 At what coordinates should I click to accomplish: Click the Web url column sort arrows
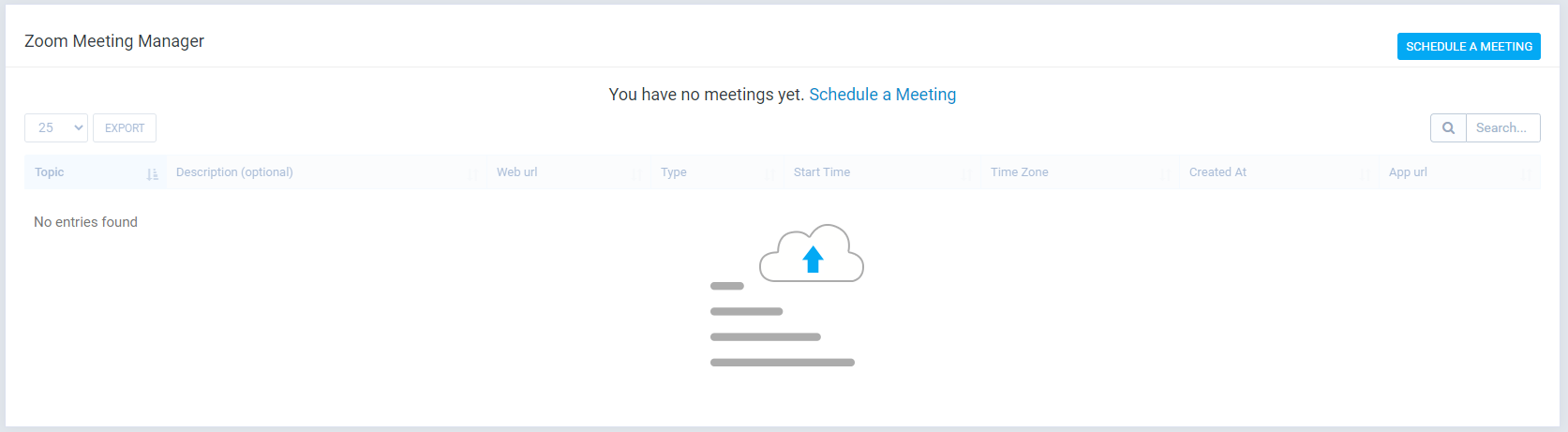[x=637, y=174]
